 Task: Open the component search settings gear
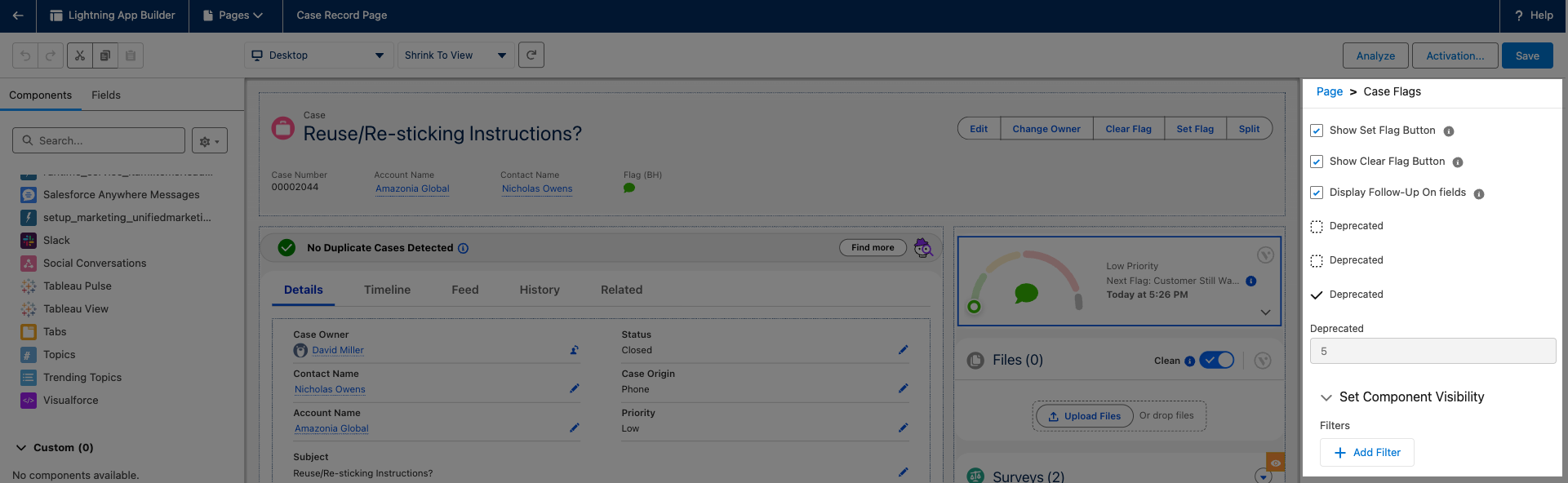click(x=210, y=141)
